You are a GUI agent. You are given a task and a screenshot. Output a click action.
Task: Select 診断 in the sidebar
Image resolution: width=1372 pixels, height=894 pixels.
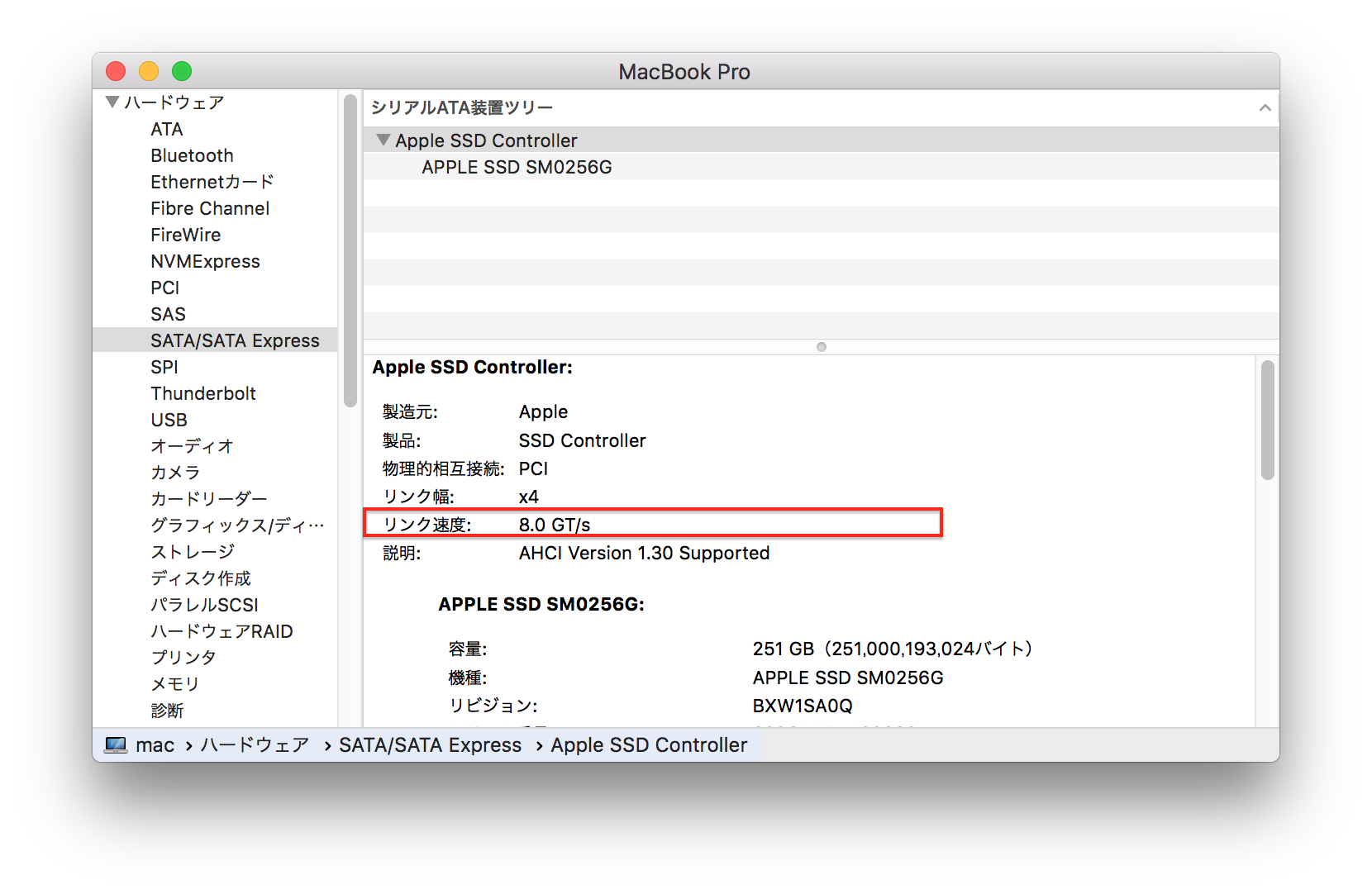(167, 711)
